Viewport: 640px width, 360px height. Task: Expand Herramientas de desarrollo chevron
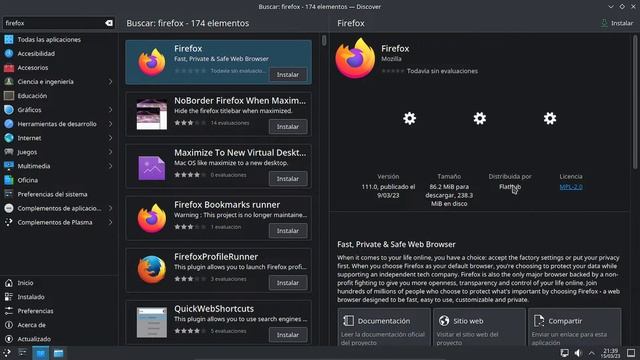[x=110, y=124]
